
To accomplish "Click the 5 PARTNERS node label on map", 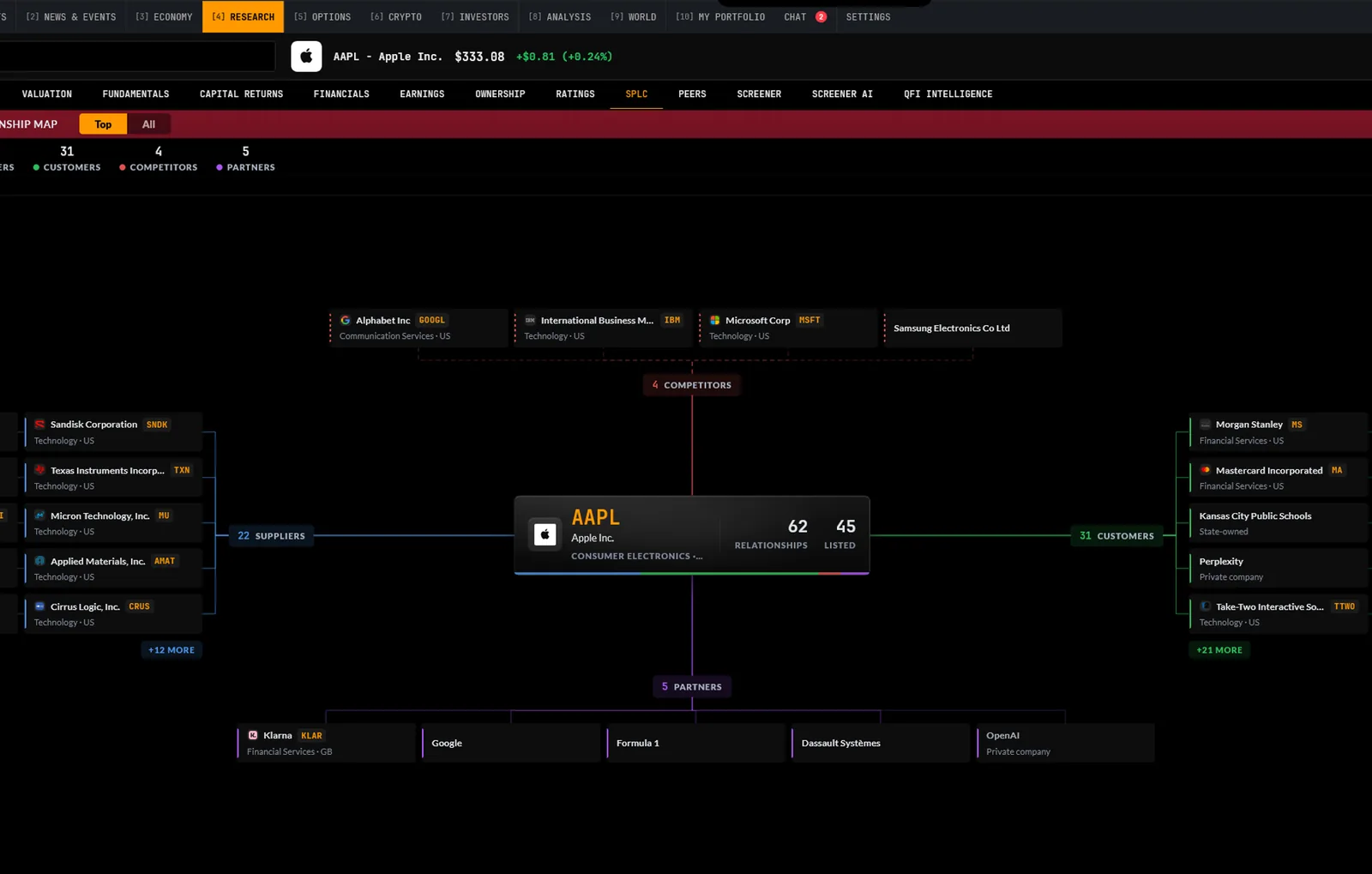I will pos(692,687).
